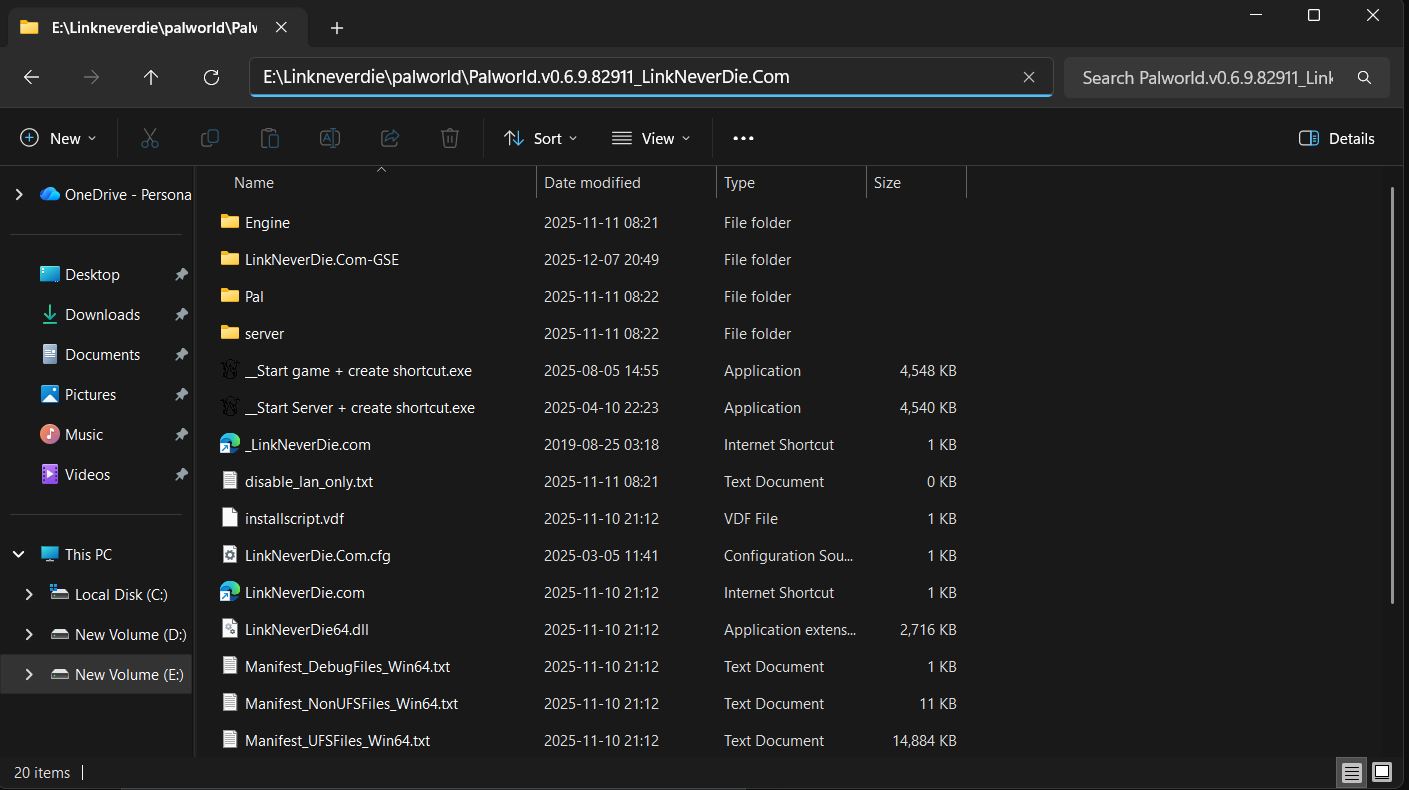Switch to large thumbnails view layout
1409x790 pixels.
[1382, 772]
